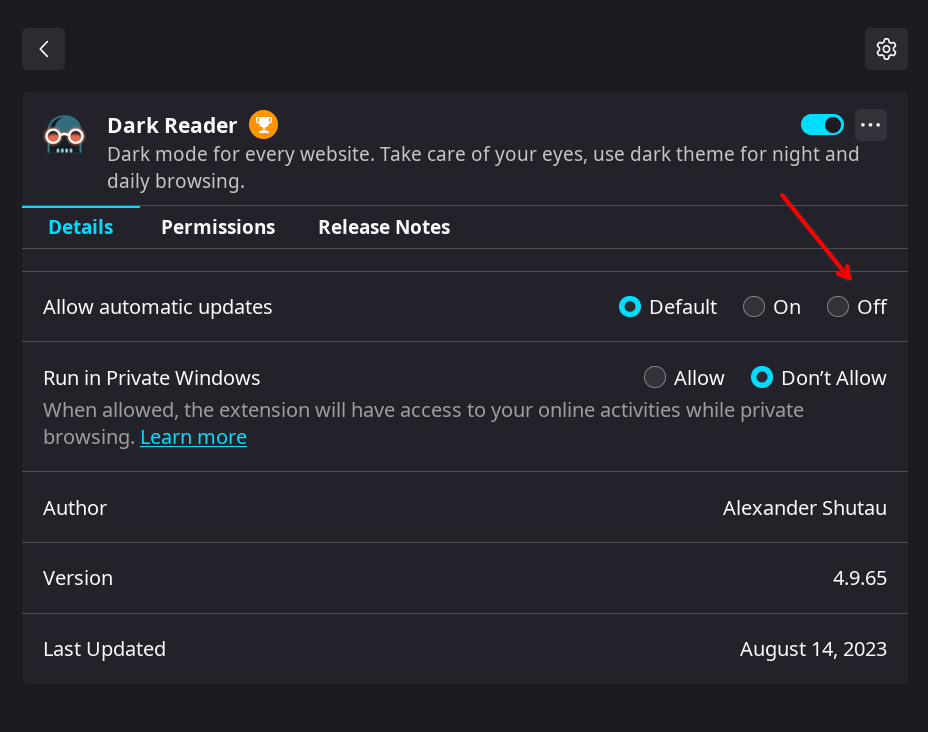Click the version number 4.9.65
928x732 pixels.
coord(860,578)
